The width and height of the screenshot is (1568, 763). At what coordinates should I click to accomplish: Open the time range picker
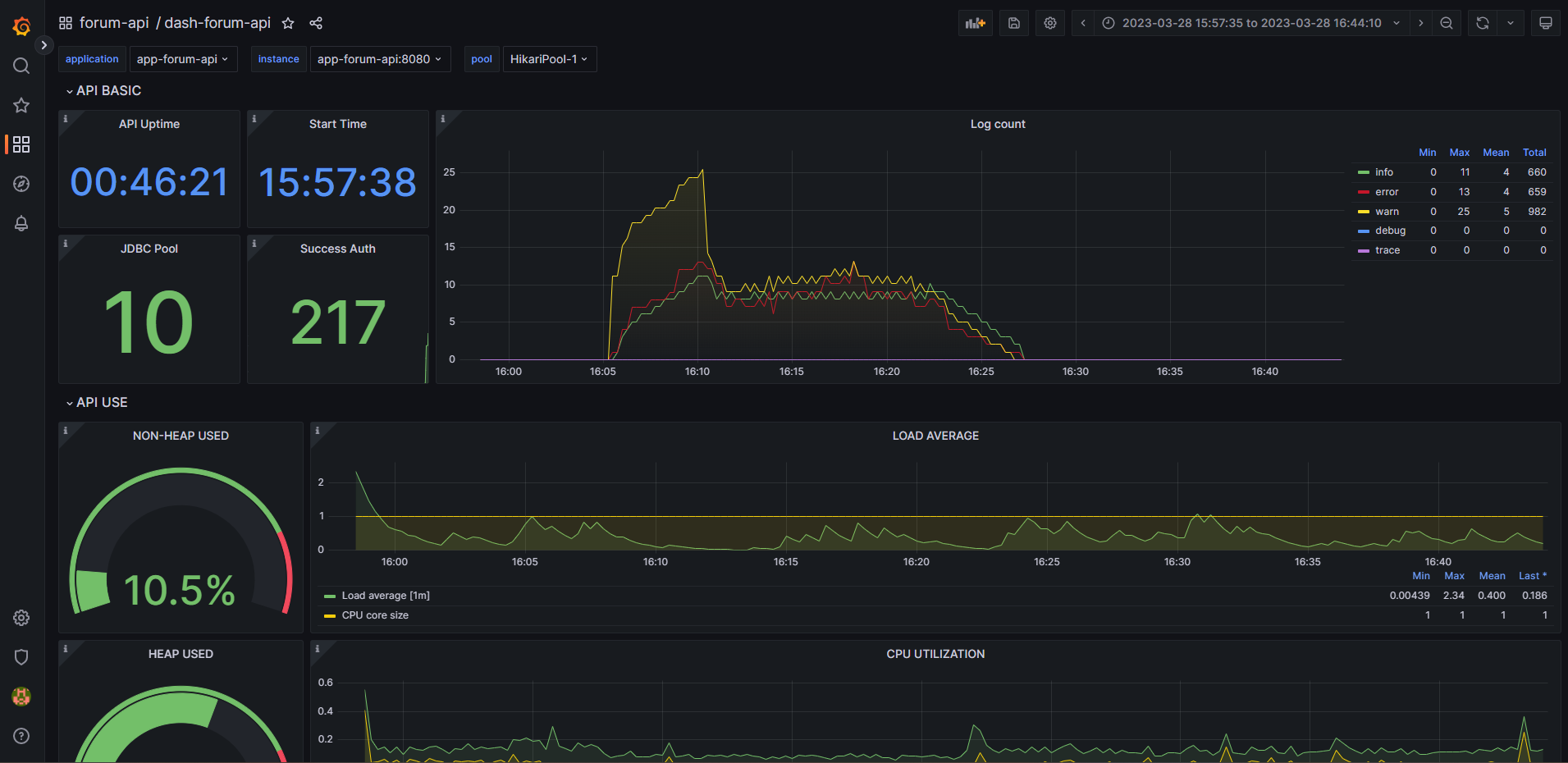tap(1247, 22)
